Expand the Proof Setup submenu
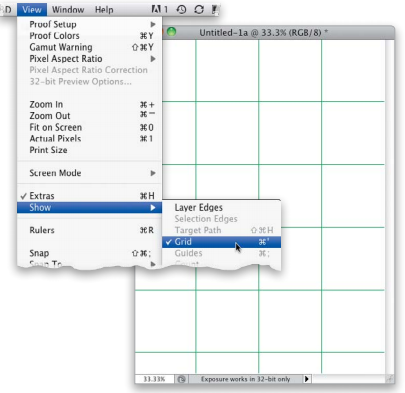This screenshot has height=393, width=405. pos(89,24)
